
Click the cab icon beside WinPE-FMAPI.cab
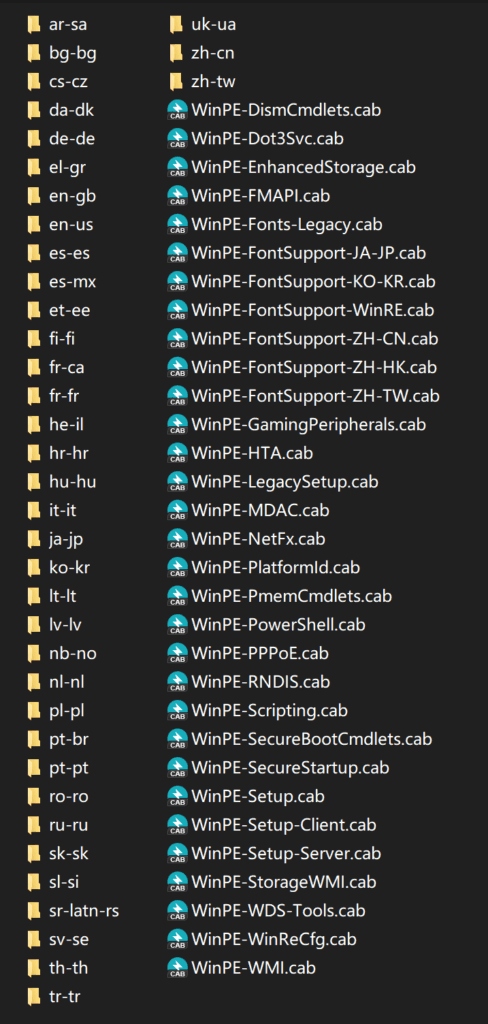[x=177, y=196]
